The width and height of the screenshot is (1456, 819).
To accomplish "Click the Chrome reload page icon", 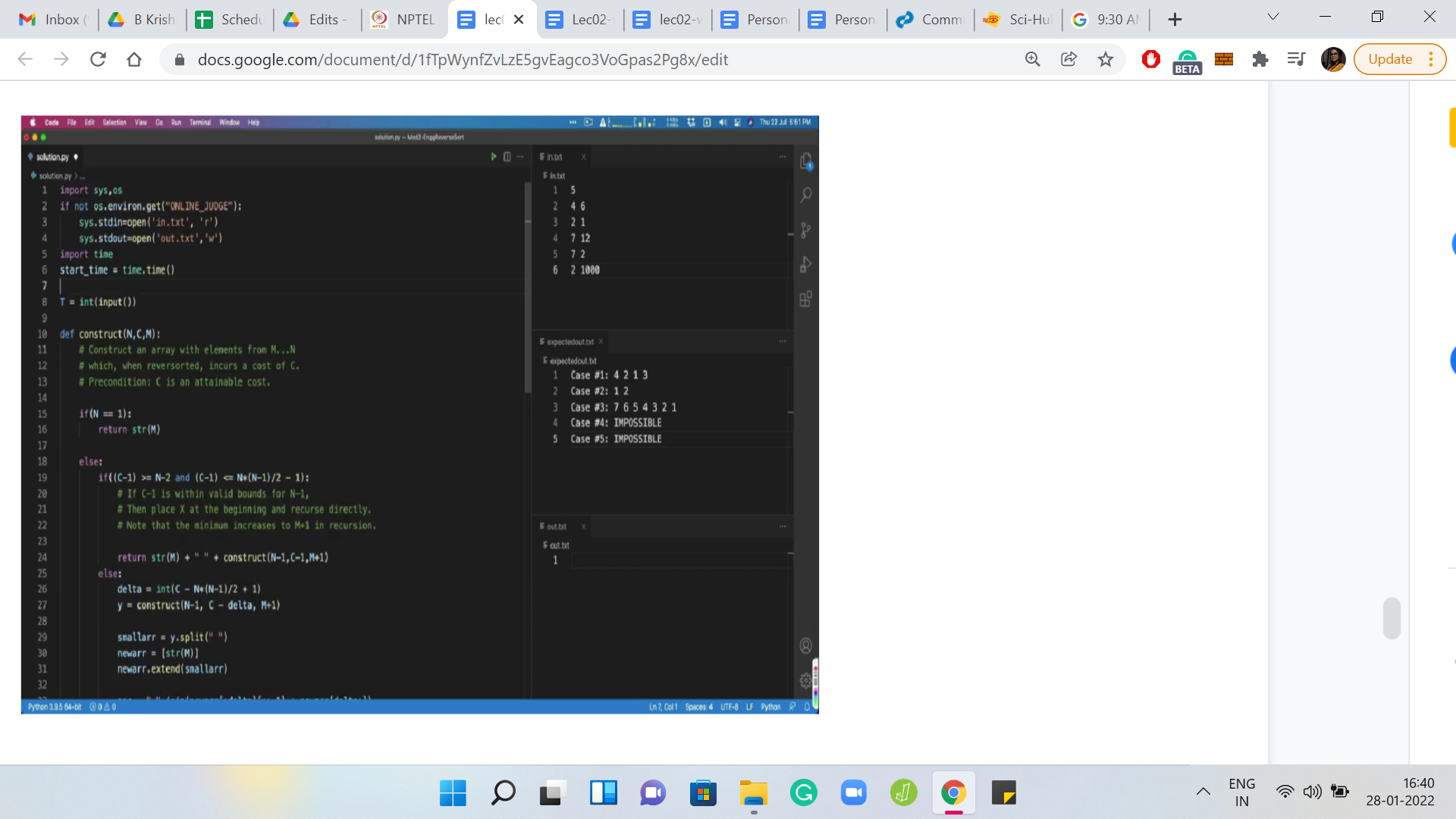I will tap(98, 59).
